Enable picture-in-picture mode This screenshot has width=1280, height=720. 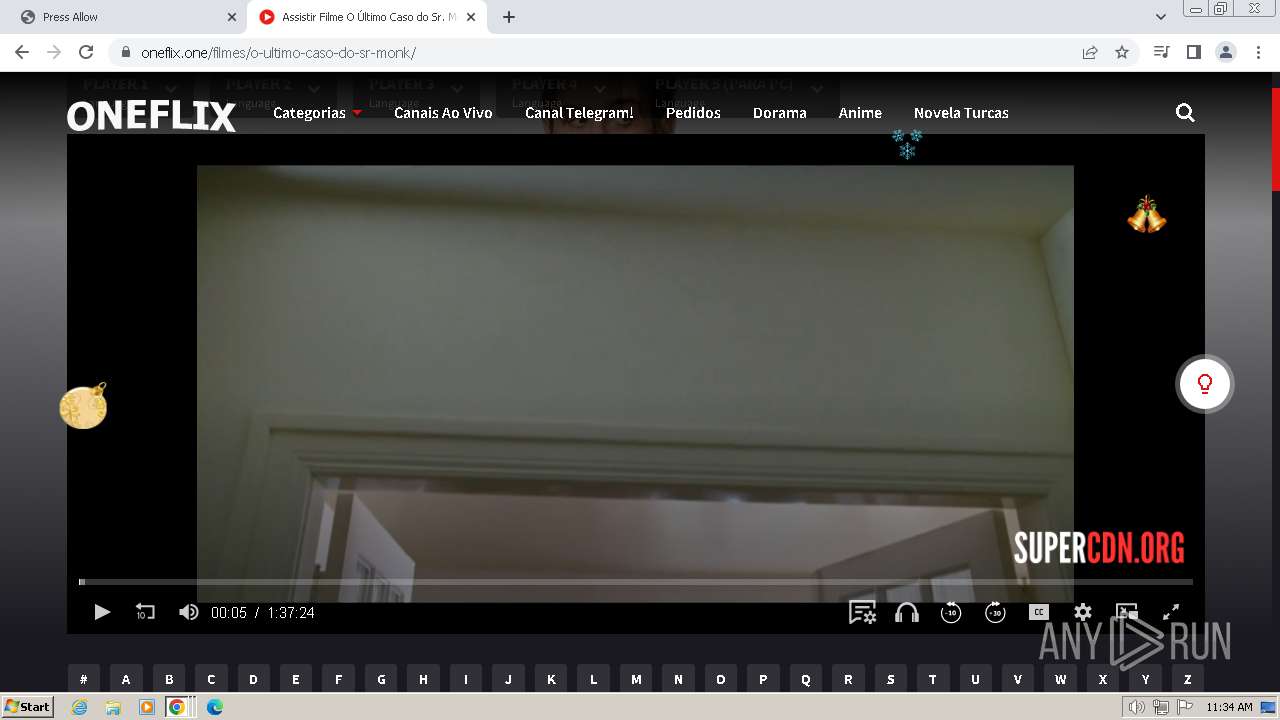[x=1127, y=612]
